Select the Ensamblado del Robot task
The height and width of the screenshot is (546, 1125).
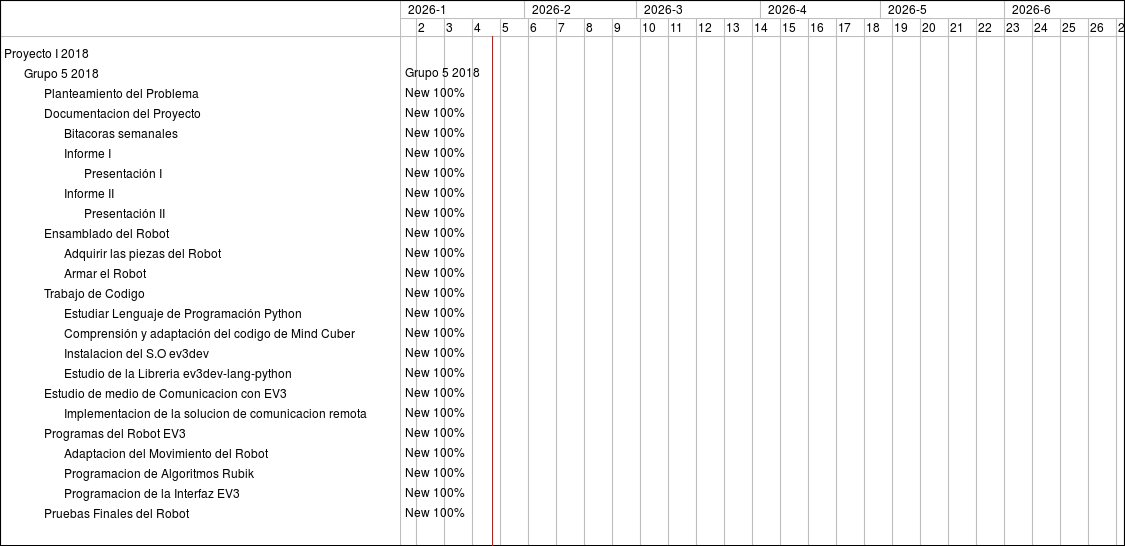click(x=106, y=234)
